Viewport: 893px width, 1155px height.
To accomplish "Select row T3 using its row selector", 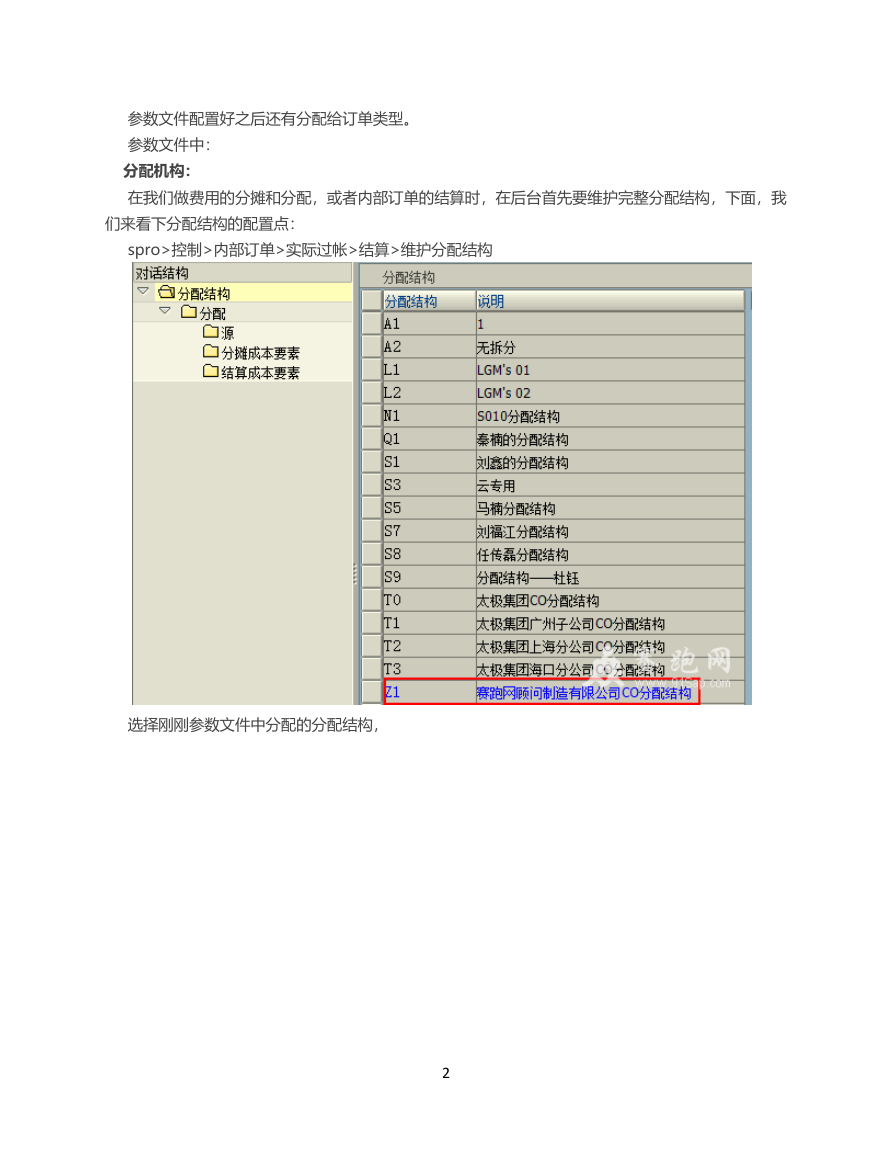I will pyautogui.click(x=371, y=669).
